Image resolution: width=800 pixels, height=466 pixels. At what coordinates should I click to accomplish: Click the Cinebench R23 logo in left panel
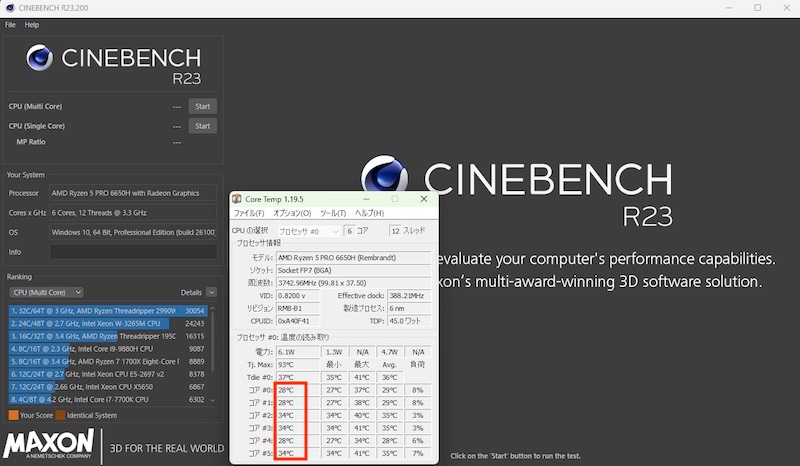[x=114, y=64]
